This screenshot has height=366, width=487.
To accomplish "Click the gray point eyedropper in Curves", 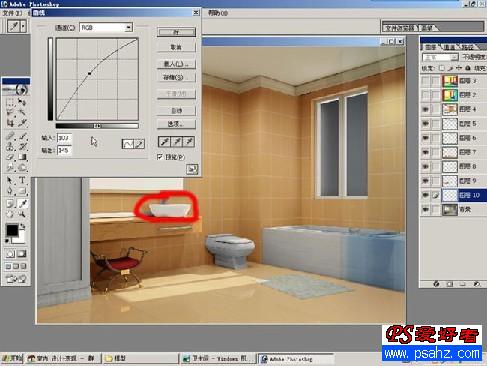I will click(177, 142).
